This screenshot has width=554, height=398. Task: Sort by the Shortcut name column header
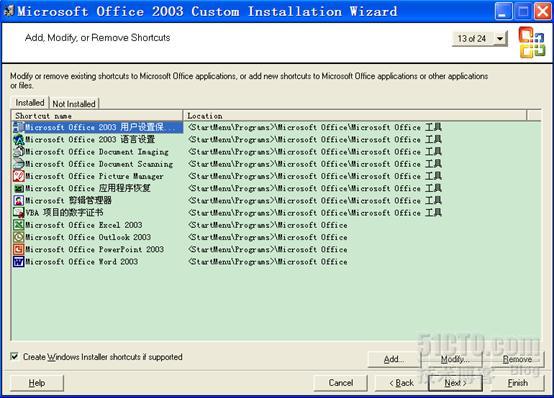(x=98, y=116)
